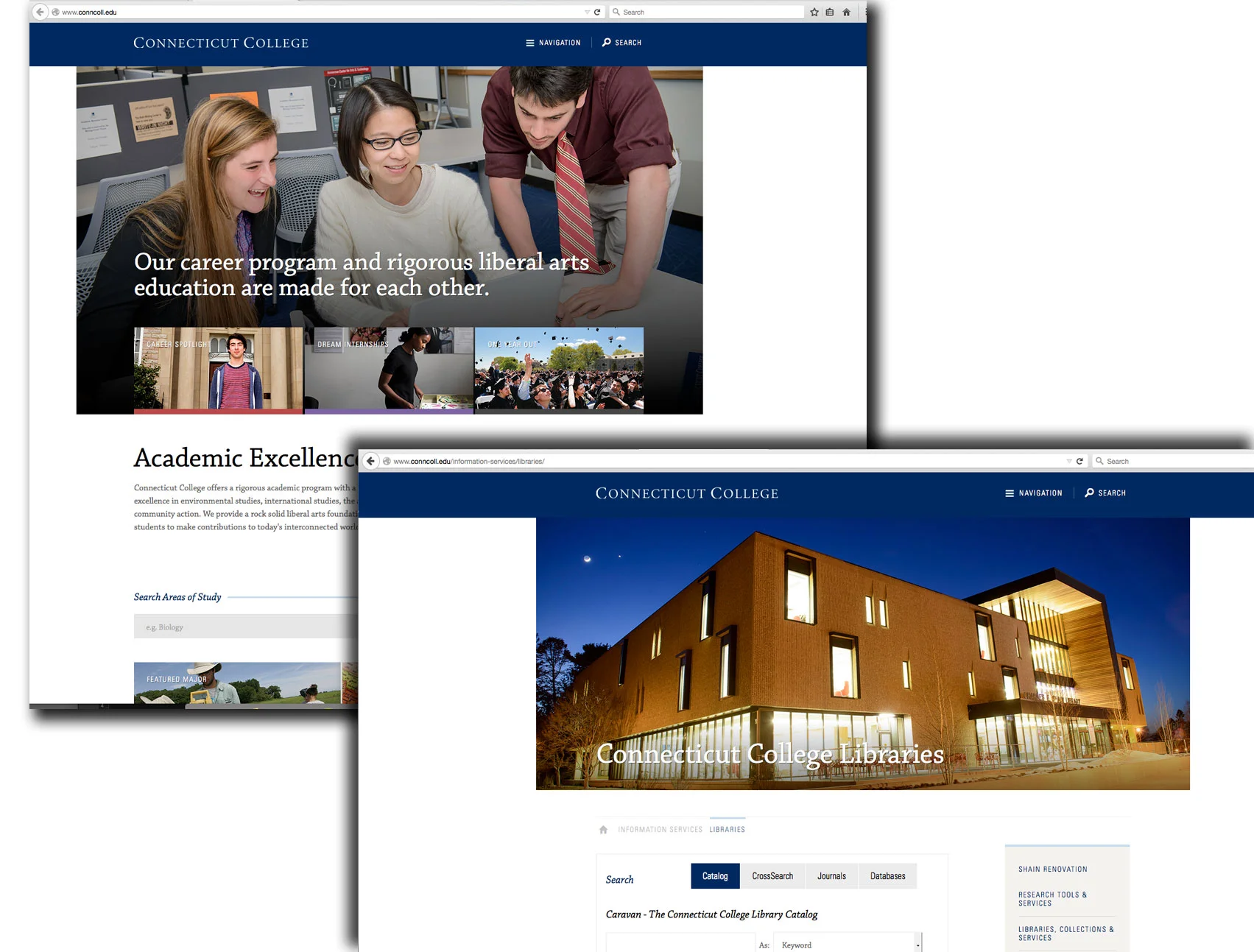Viewport: 1254px width, 952px height.
Task: Click the Libraries breadcrumb item
Action: [x=728, y=830]
